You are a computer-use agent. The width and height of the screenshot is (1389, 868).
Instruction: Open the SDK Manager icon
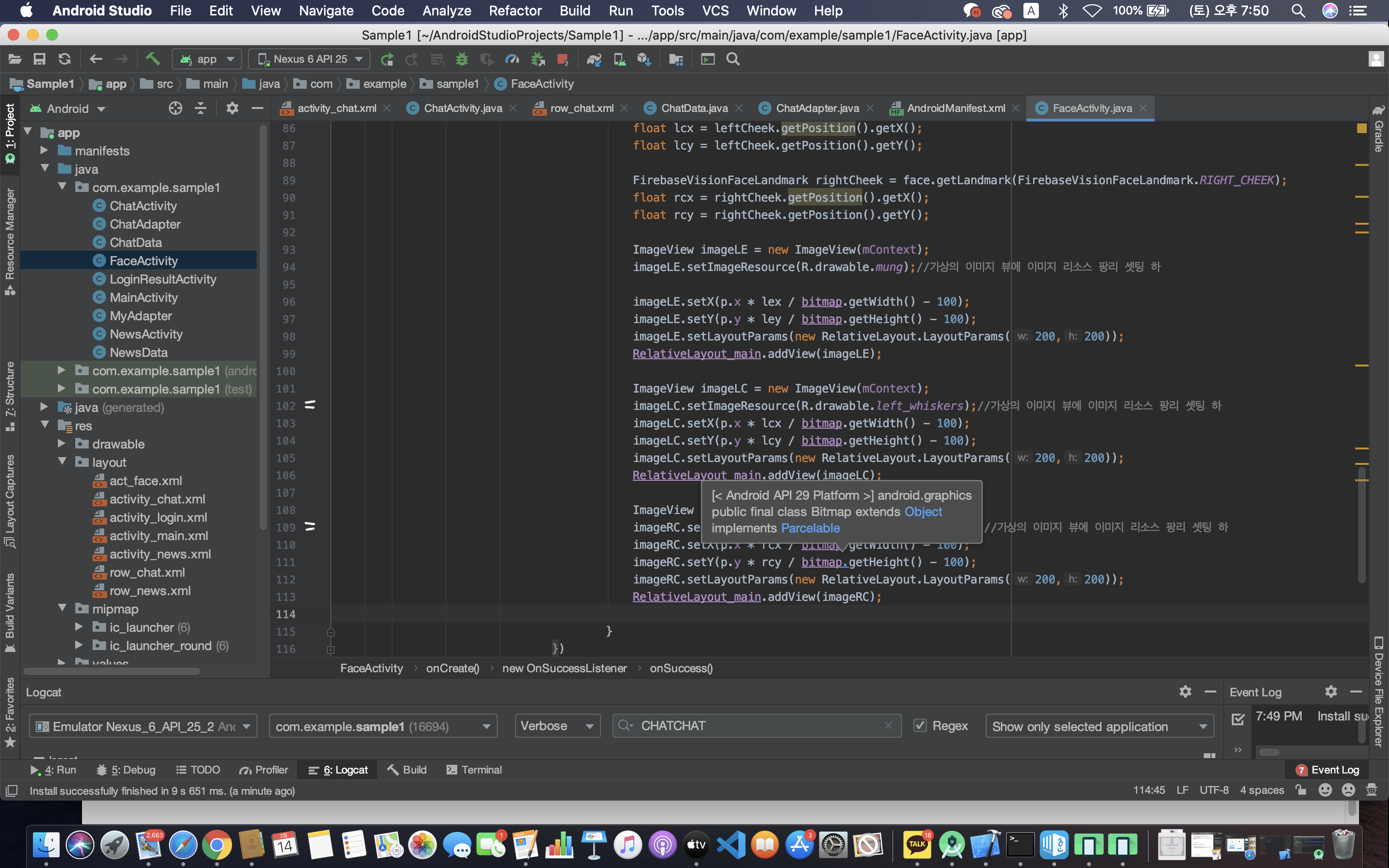click(x=644, y=59)
